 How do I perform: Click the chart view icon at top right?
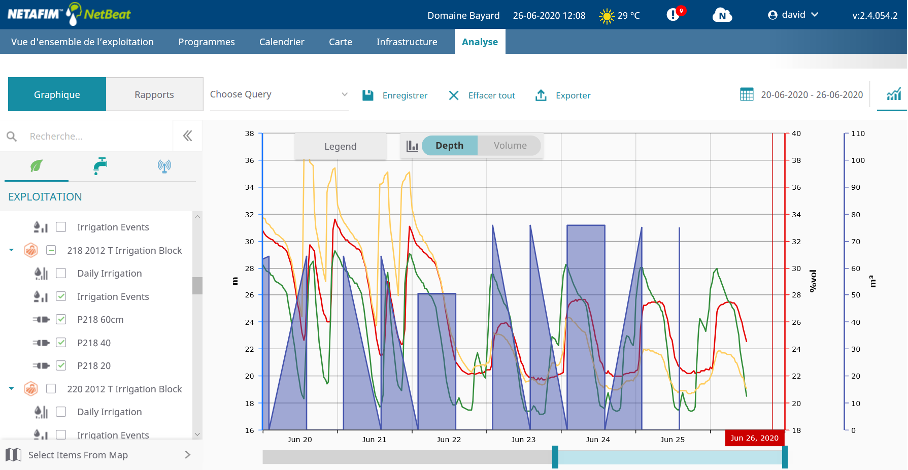[x=892, y=95]
